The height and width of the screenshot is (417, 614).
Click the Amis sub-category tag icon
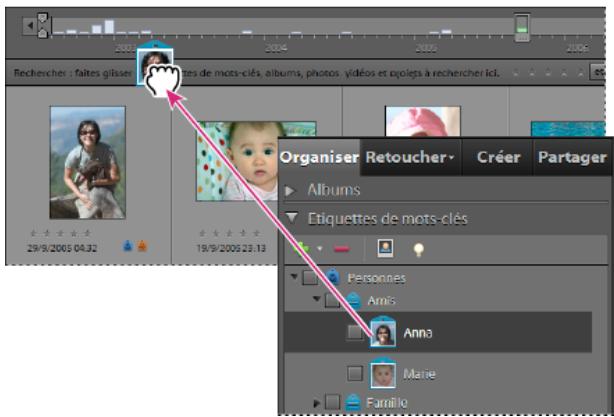click(x=353, y=300)
